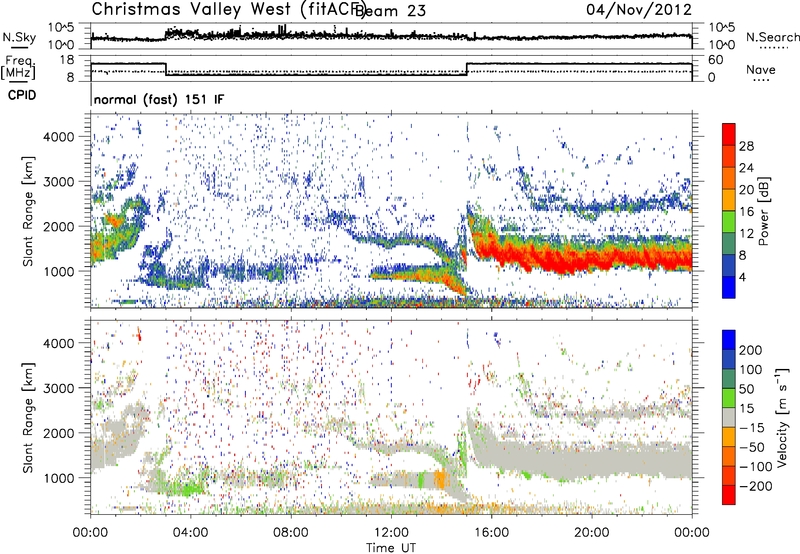Select the 'CPID' row label
Screen dimensions: 800x554
point(22,95)
